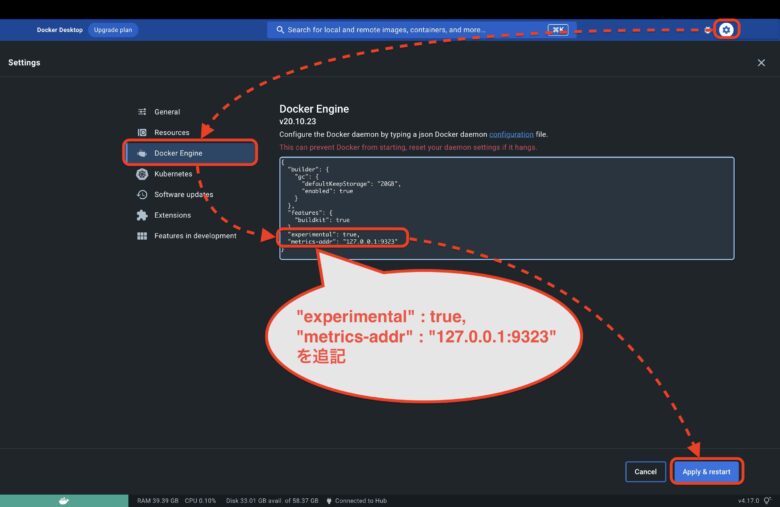Click the feedback icon in status bar

pyautogui.click(x=768, y=501)
